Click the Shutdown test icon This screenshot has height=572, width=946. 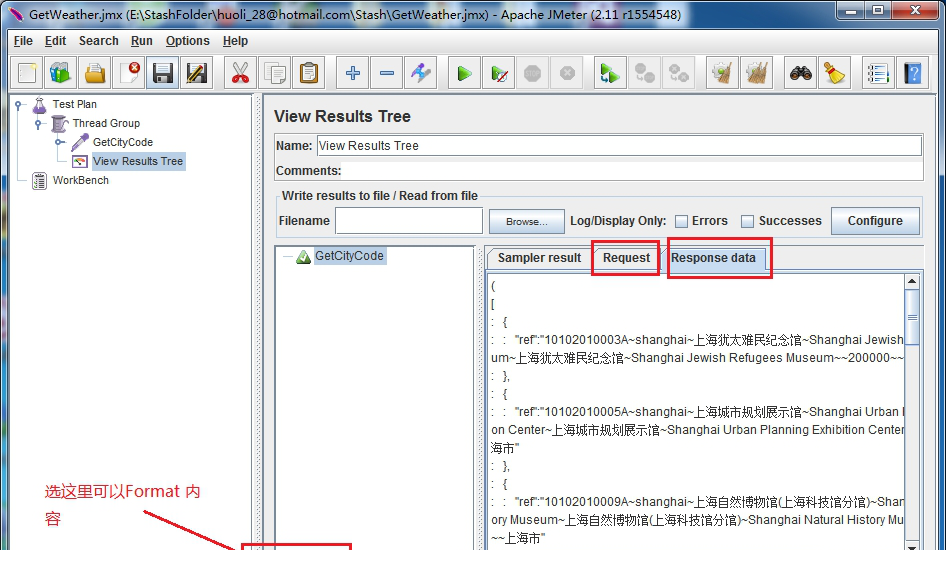pyautogui.click(x=567, y=74)
